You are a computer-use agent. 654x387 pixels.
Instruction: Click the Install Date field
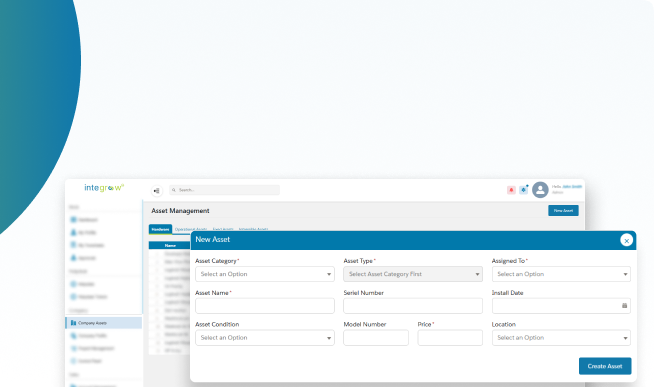click(561, 306)
